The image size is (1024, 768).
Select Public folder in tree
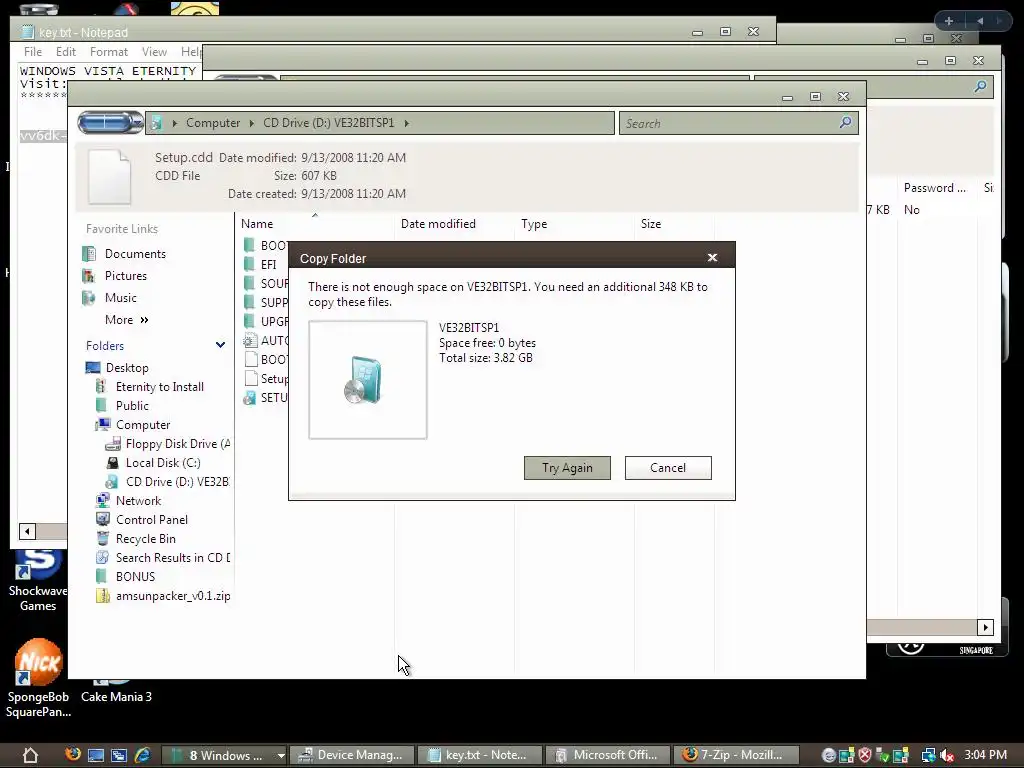click(132, 406)
